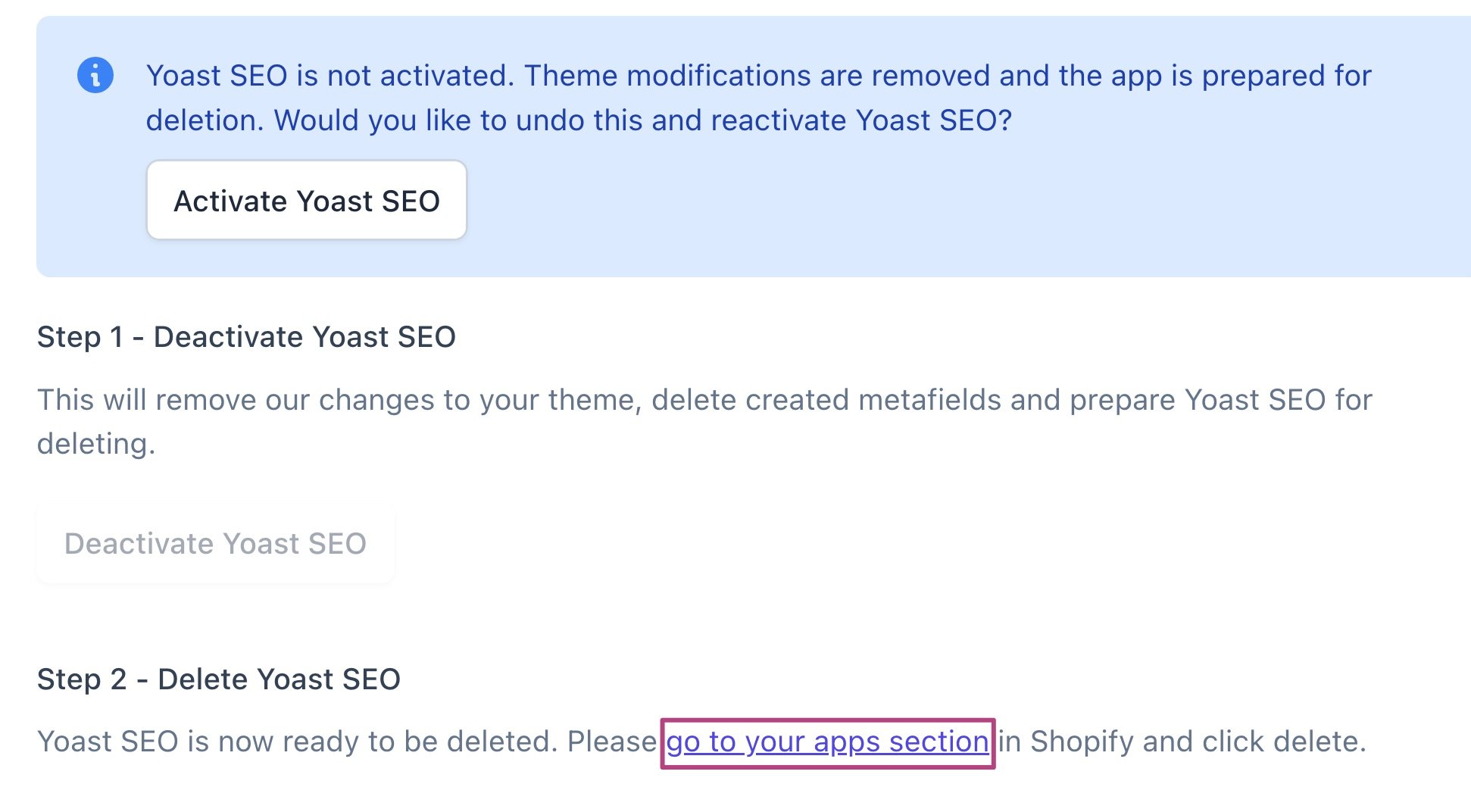The image size is (1471, 812).
Task: Select the 'Step 1 - Deactivate Yoast SEO' heading
Action: (x=246, y=337)
